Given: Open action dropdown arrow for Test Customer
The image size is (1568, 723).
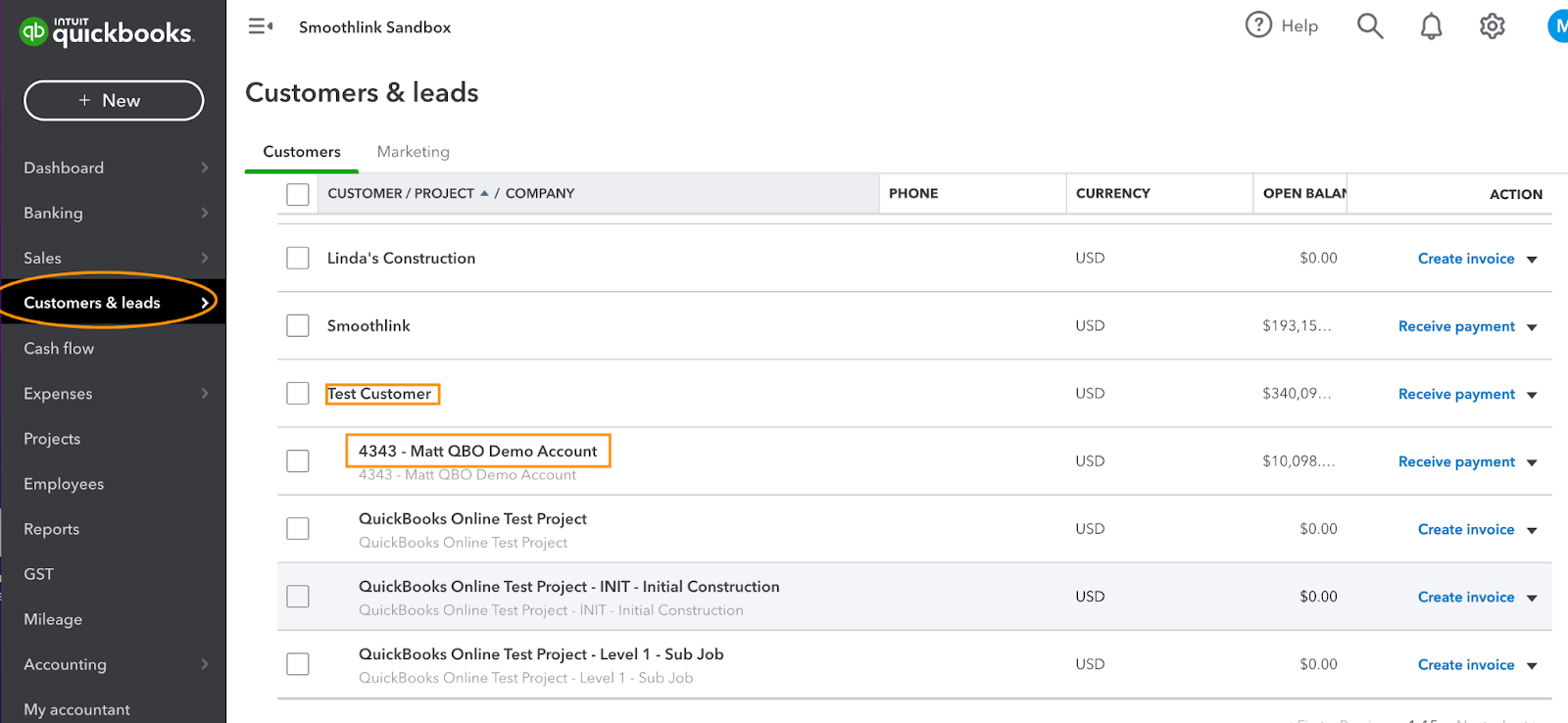Looking at the screenshot, I should (x=1532, y=395).
